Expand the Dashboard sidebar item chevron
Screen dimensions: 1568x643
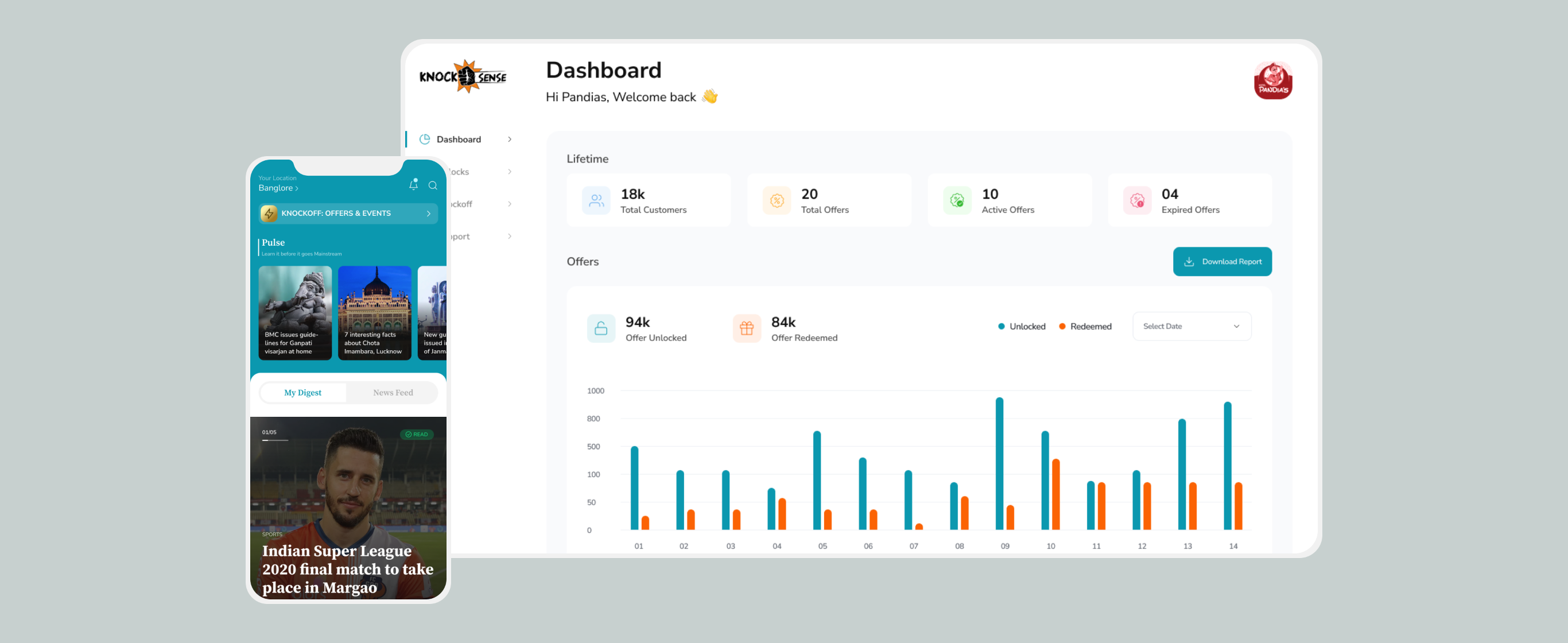pos(510,139)
